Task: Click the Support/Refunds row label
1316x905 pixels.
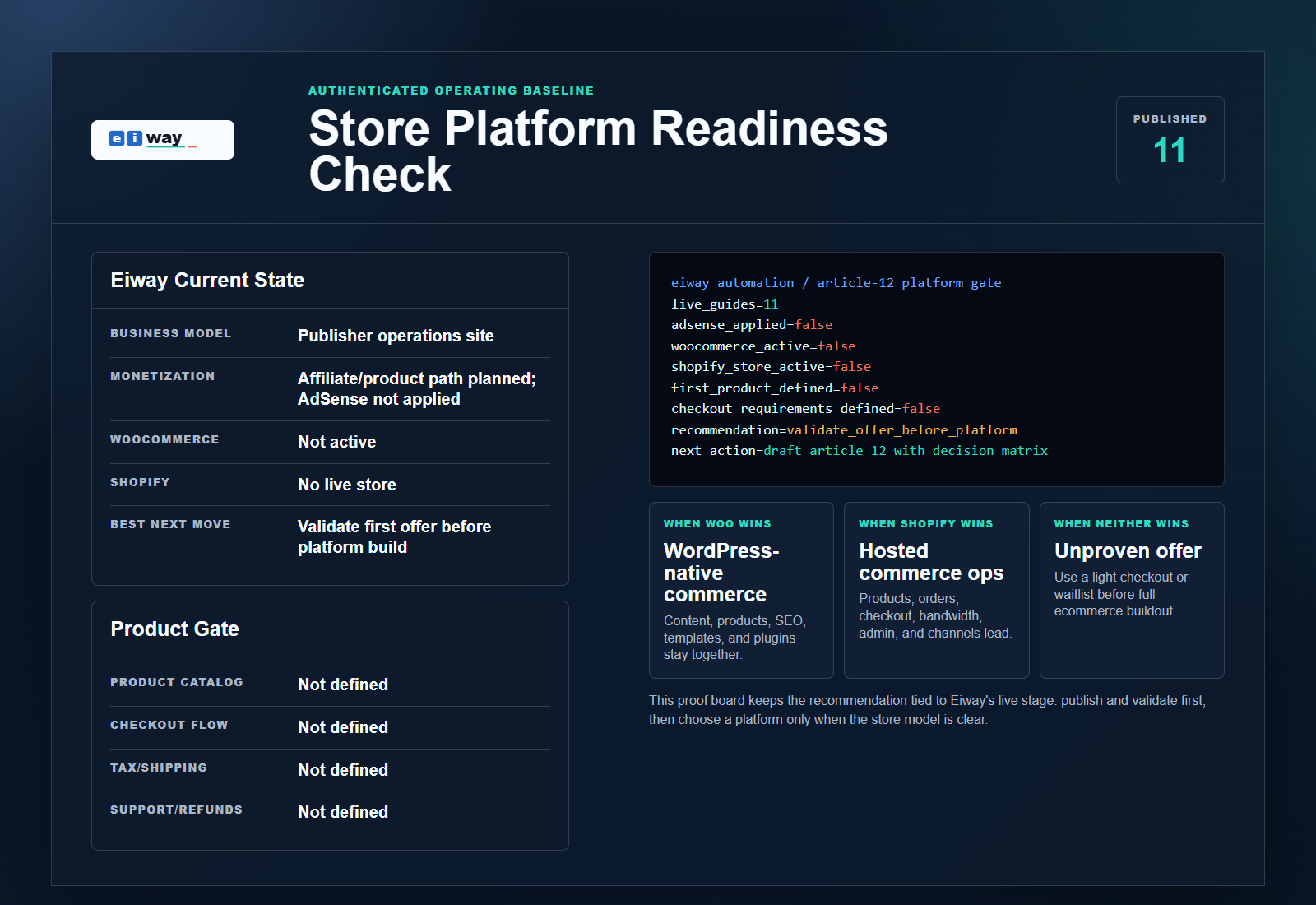Action: point(177,810)
